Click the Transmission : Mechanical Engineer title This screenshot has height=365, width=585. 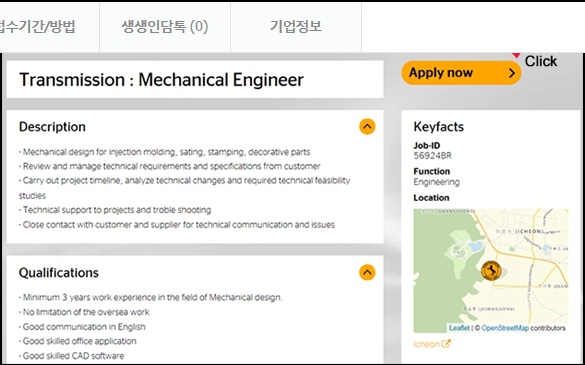point(161,80)
